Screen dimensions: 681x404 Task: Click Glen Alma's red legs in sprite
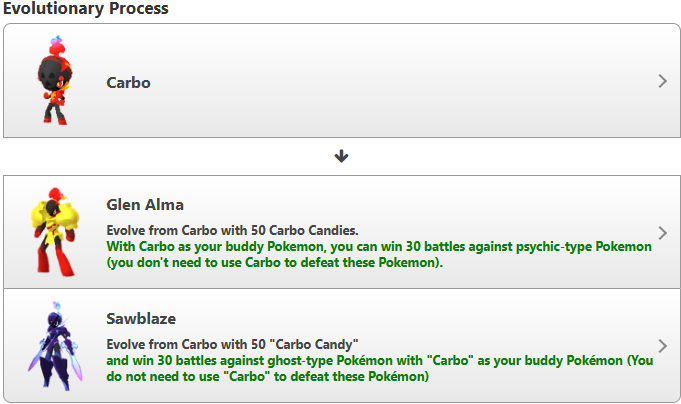click(x=55, y=260)
